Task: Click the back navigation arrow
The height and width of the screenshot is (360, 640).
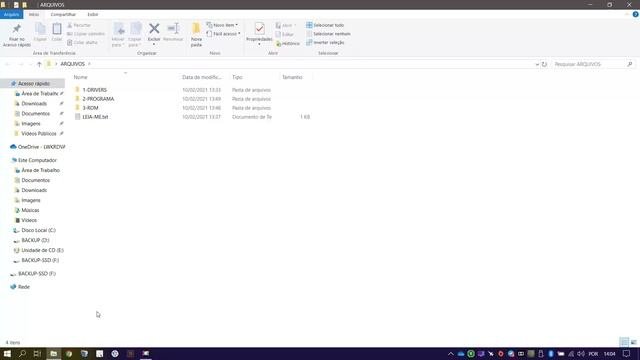Action: [x=8, y=64]
